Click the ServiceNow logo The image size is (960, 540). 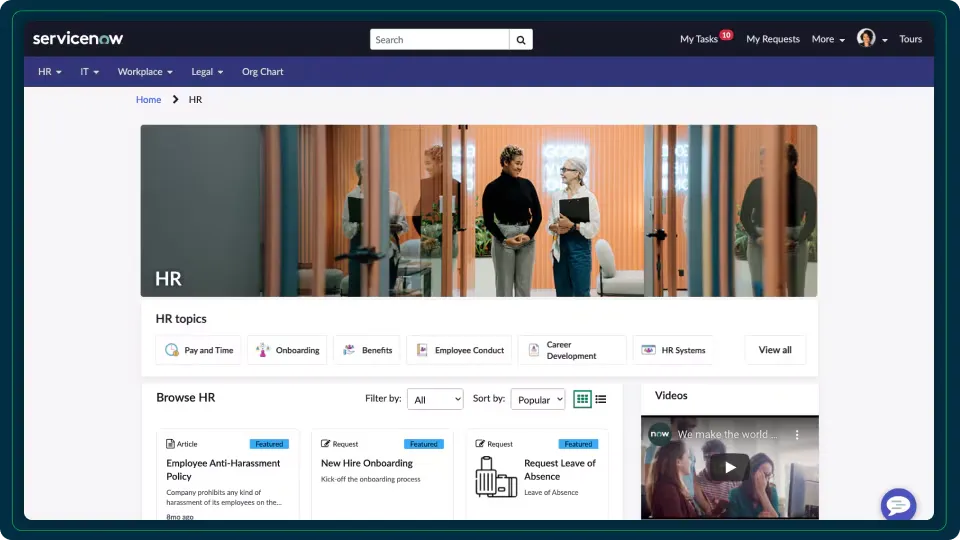pos(78,39)
